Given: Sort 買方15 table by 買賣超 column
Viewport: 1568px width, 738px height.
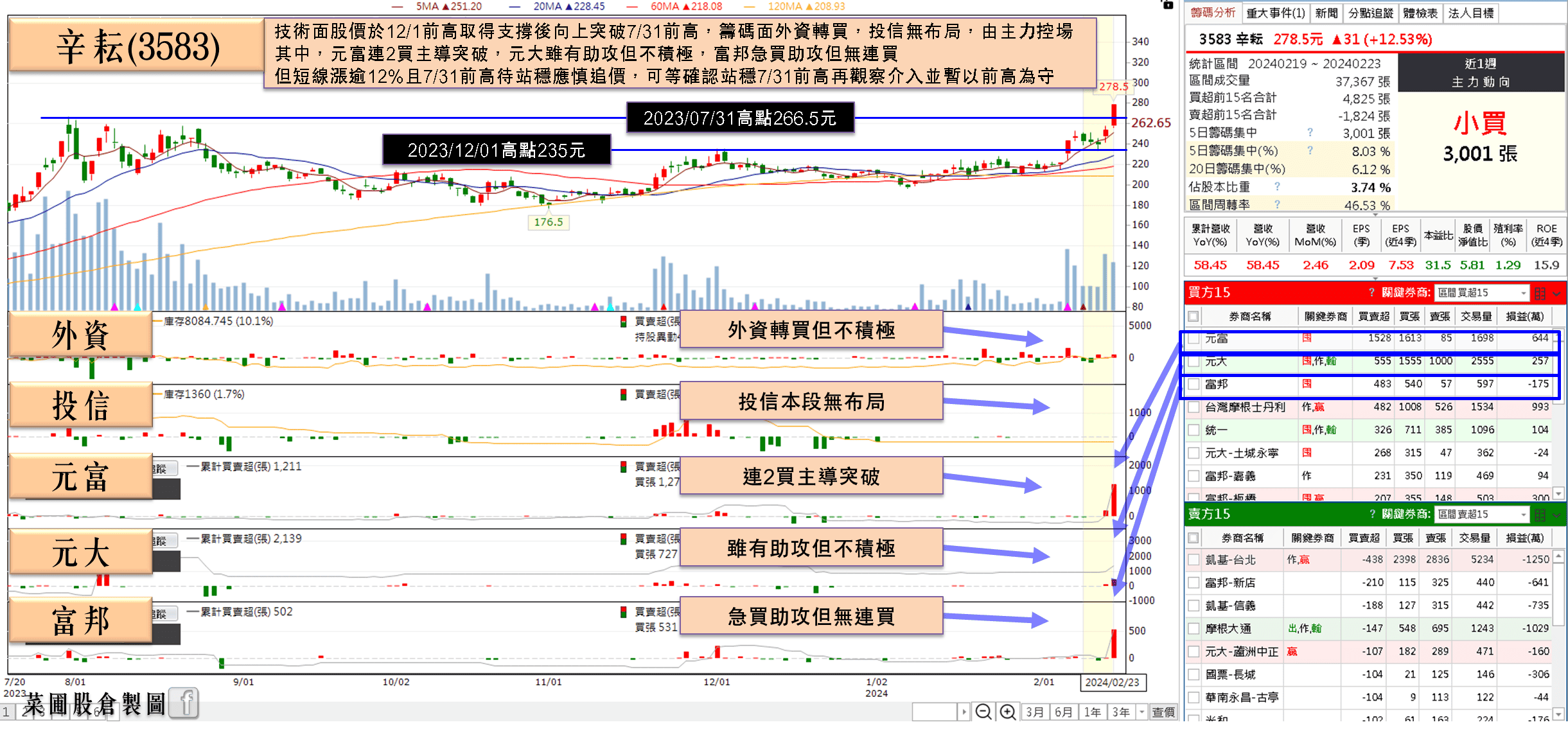Looking at the screenshot, I should 1374,317.
